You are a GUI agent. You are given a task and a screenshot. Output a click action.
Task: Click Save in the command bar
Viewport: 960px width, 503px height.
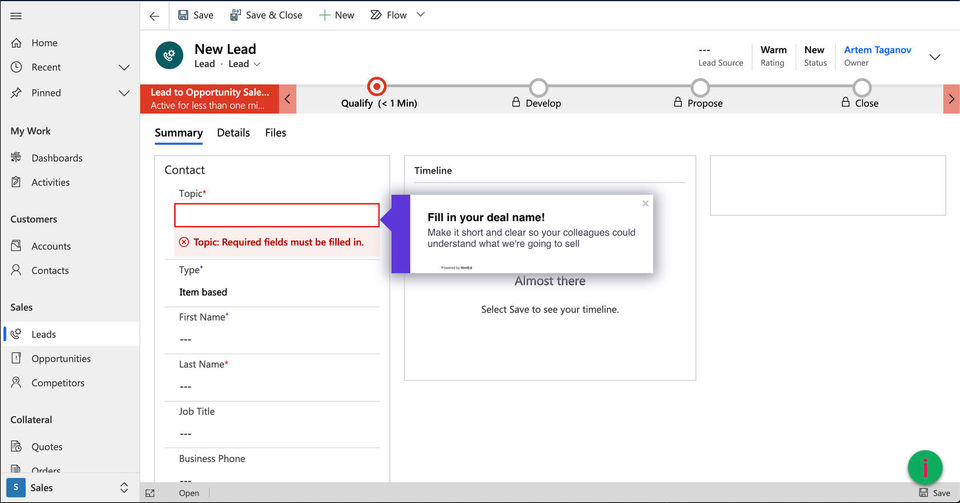pyautogui.click(x=195, y=15)
